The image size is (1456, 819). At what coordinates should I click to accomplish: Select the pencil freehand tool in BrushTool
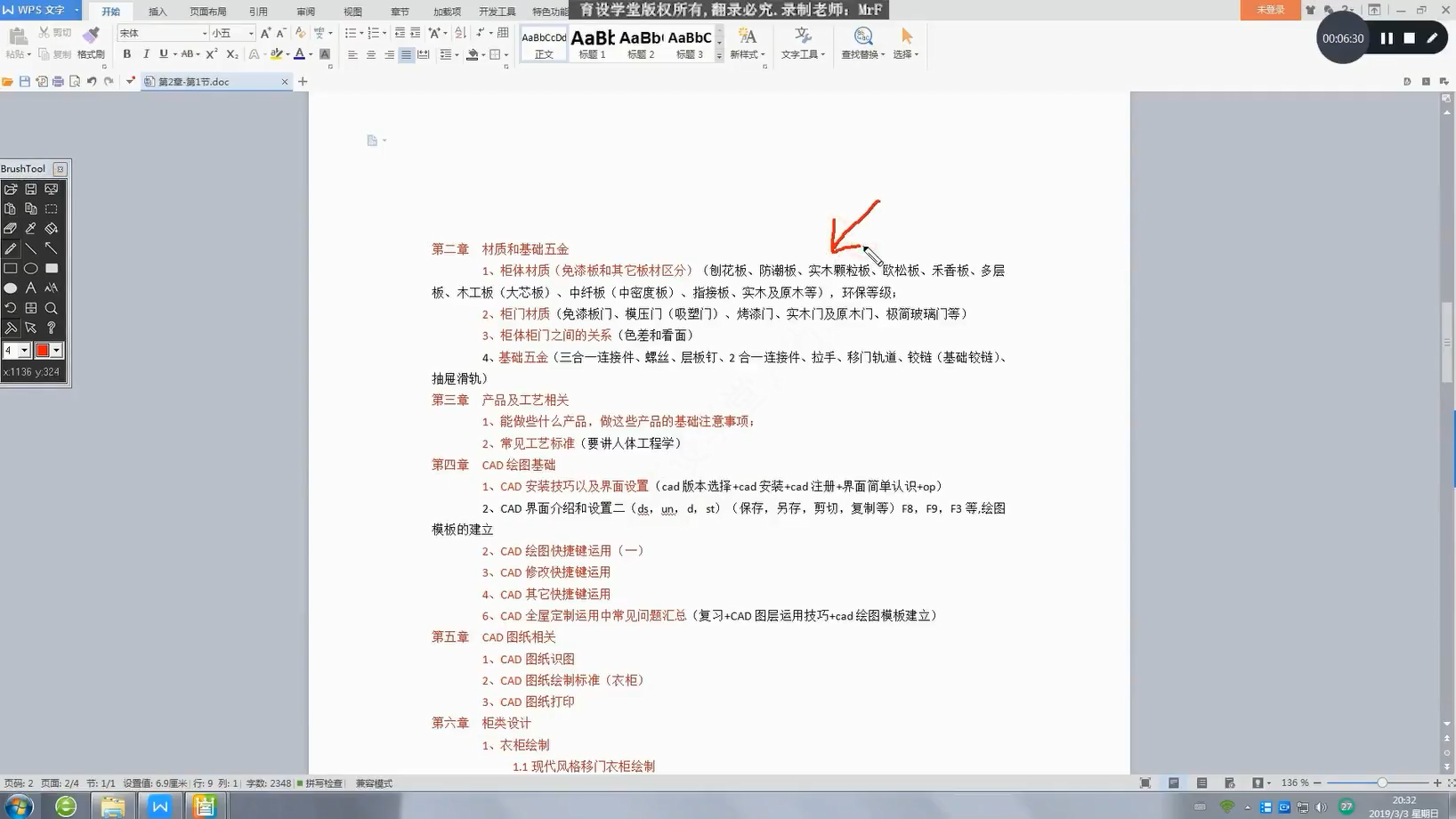[11, 248]
